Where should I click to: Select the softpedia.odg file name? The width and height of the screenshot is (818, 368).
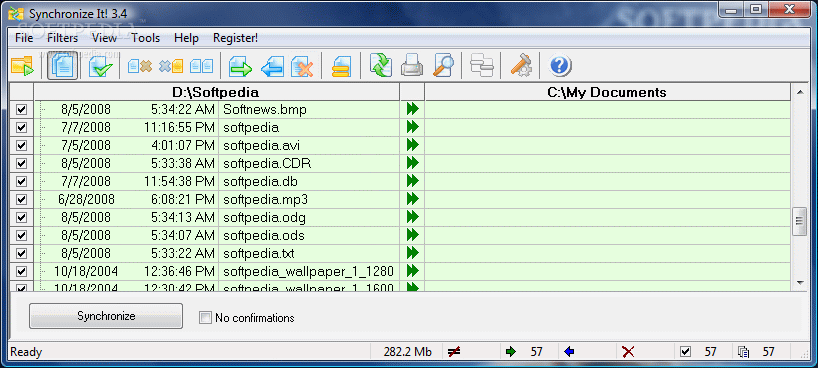point(264,218)
